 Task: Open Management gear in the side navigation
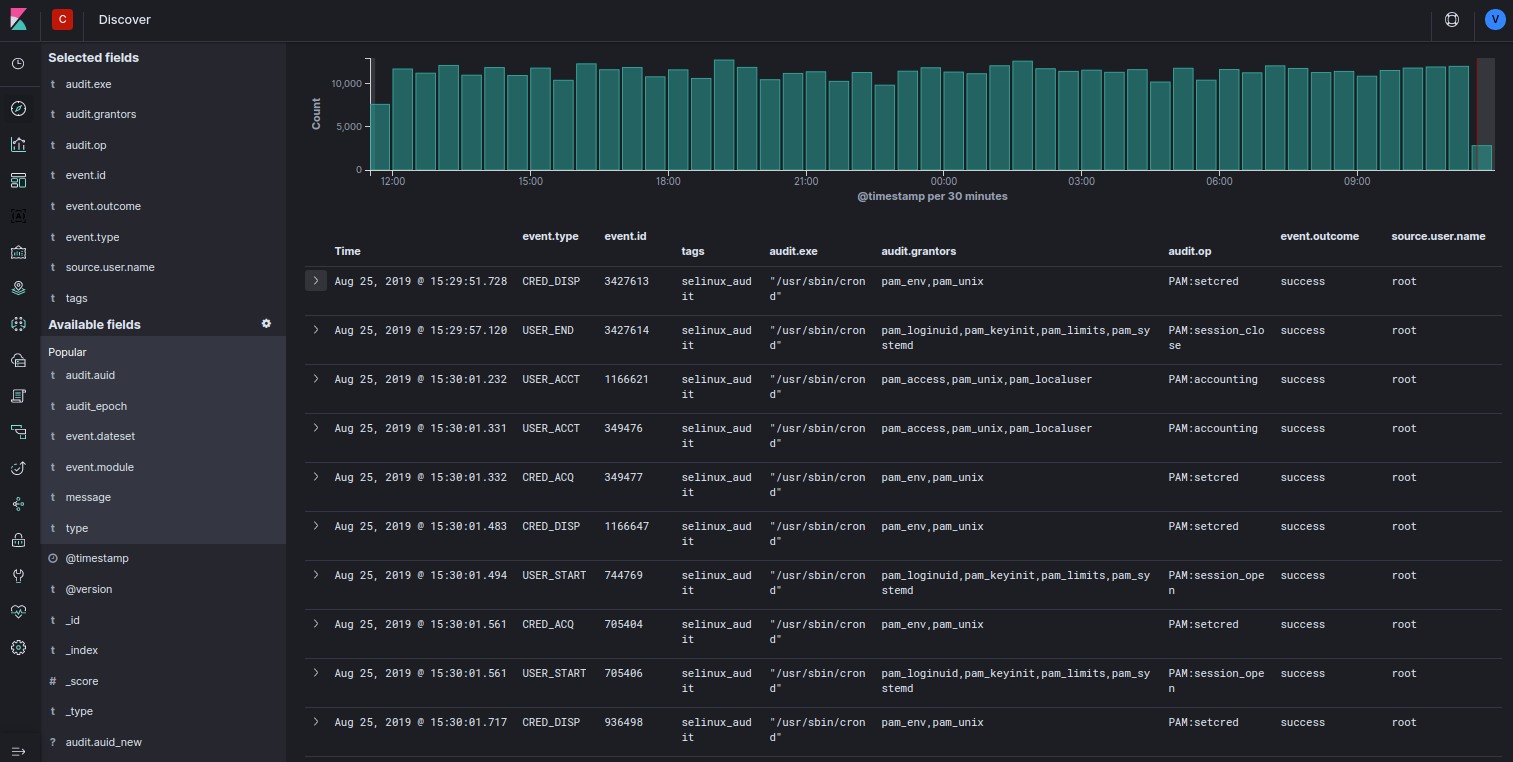pos(18,648)
